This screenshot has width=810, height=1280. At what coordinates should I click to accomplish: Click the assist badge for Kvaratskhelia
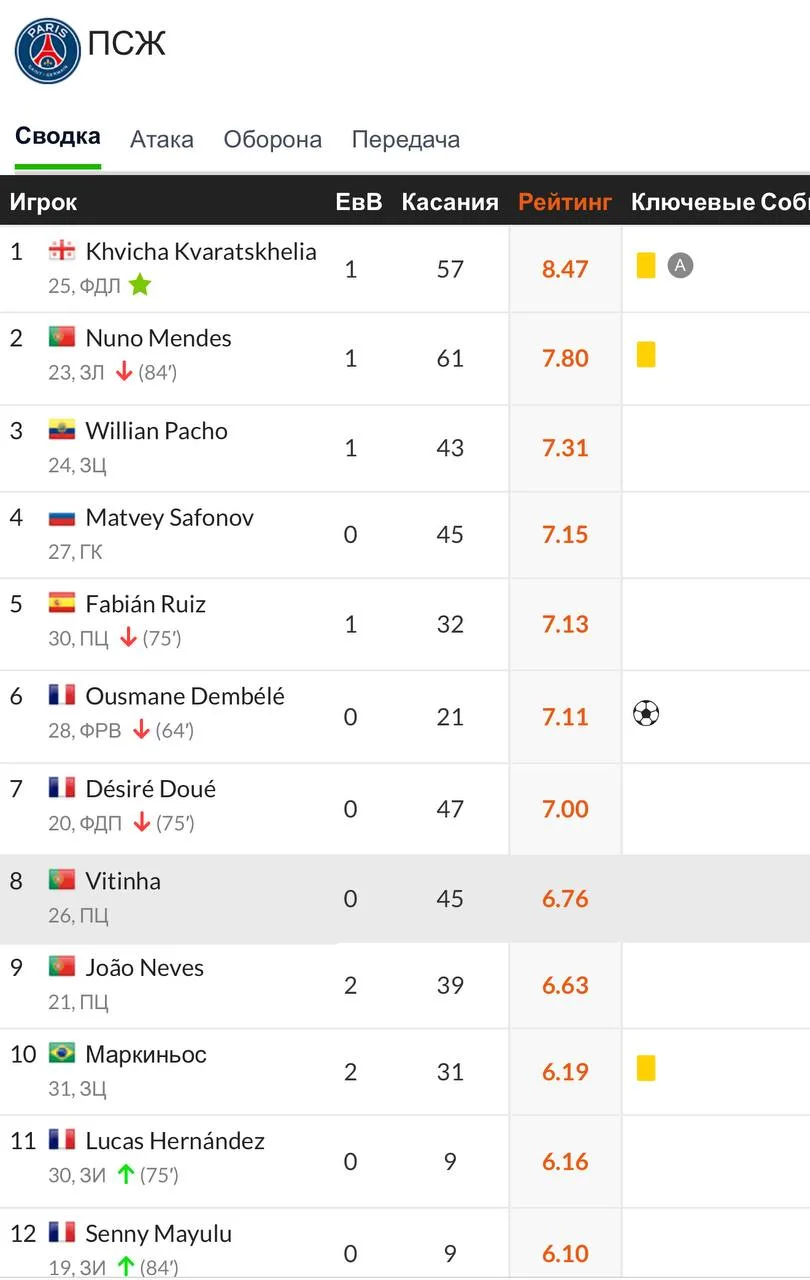pyautogui.click(x=680, y=265)
